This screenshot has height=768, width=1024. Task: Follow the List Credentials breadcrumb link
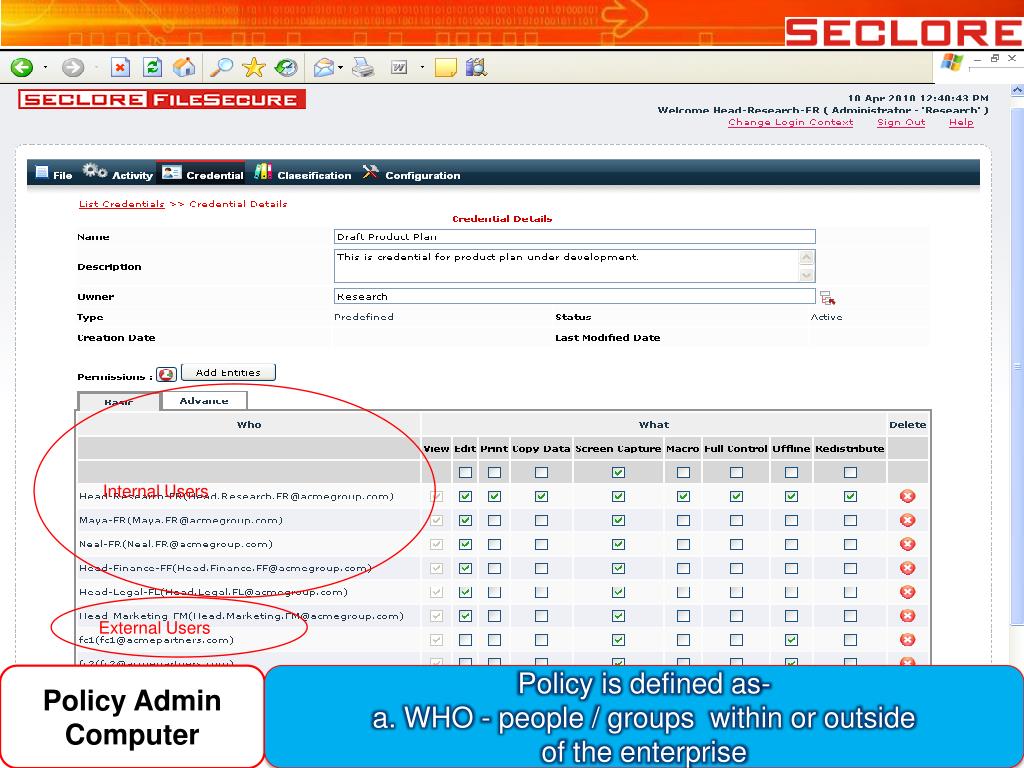[x=121, y=204]
